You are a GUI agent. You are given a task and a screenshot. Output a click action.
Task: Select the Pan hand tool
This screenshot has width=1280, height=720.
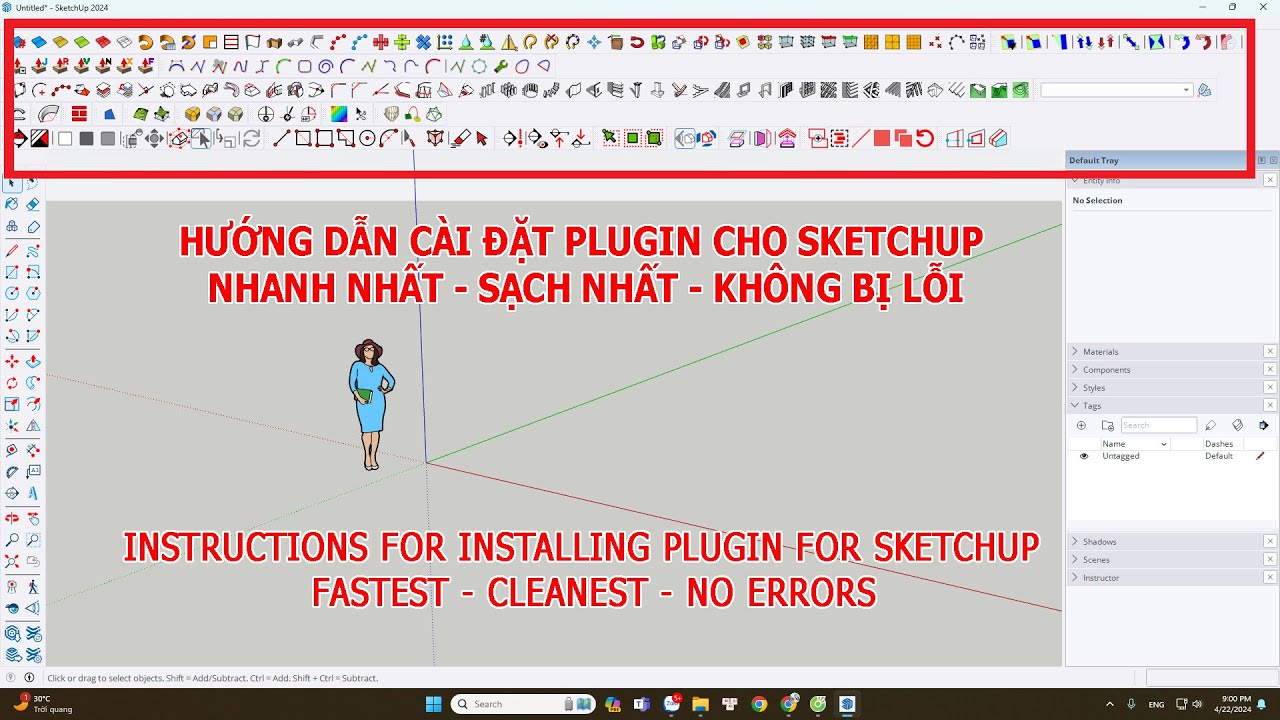click(33, 518)
